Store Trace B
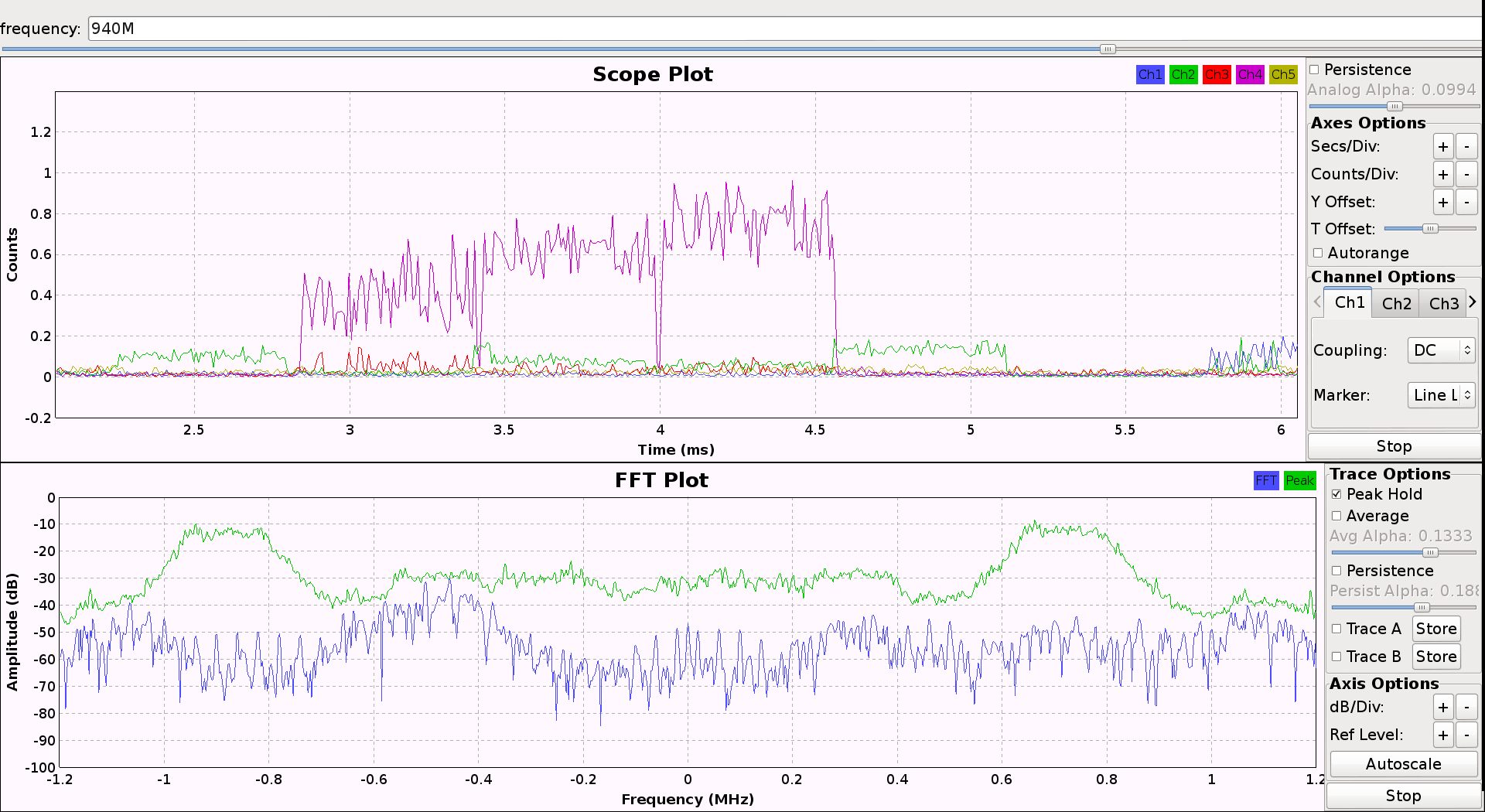This screenshot has width=1485, height=812. [1436, 657]
